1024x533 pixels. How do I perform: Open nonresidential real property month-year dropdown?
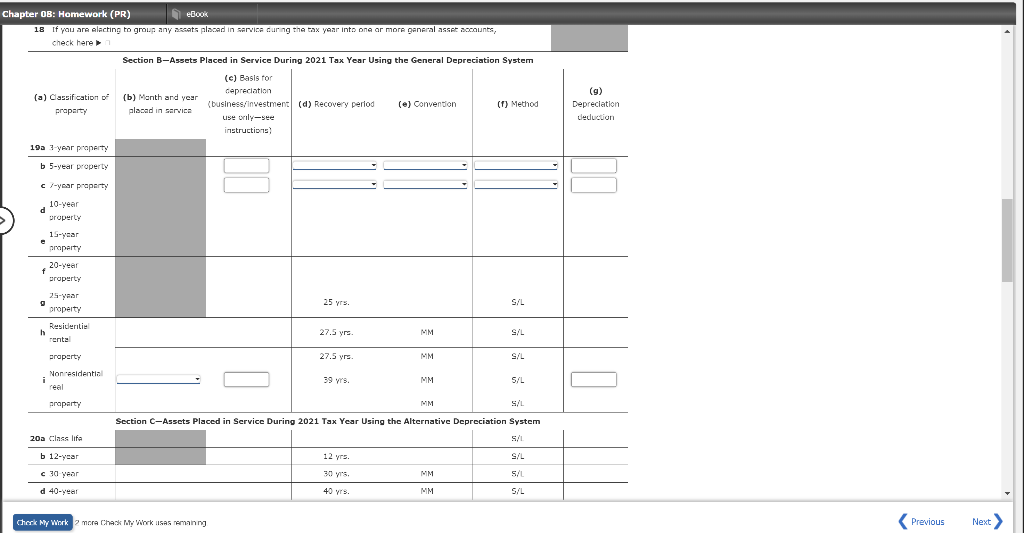coord(159,380)
